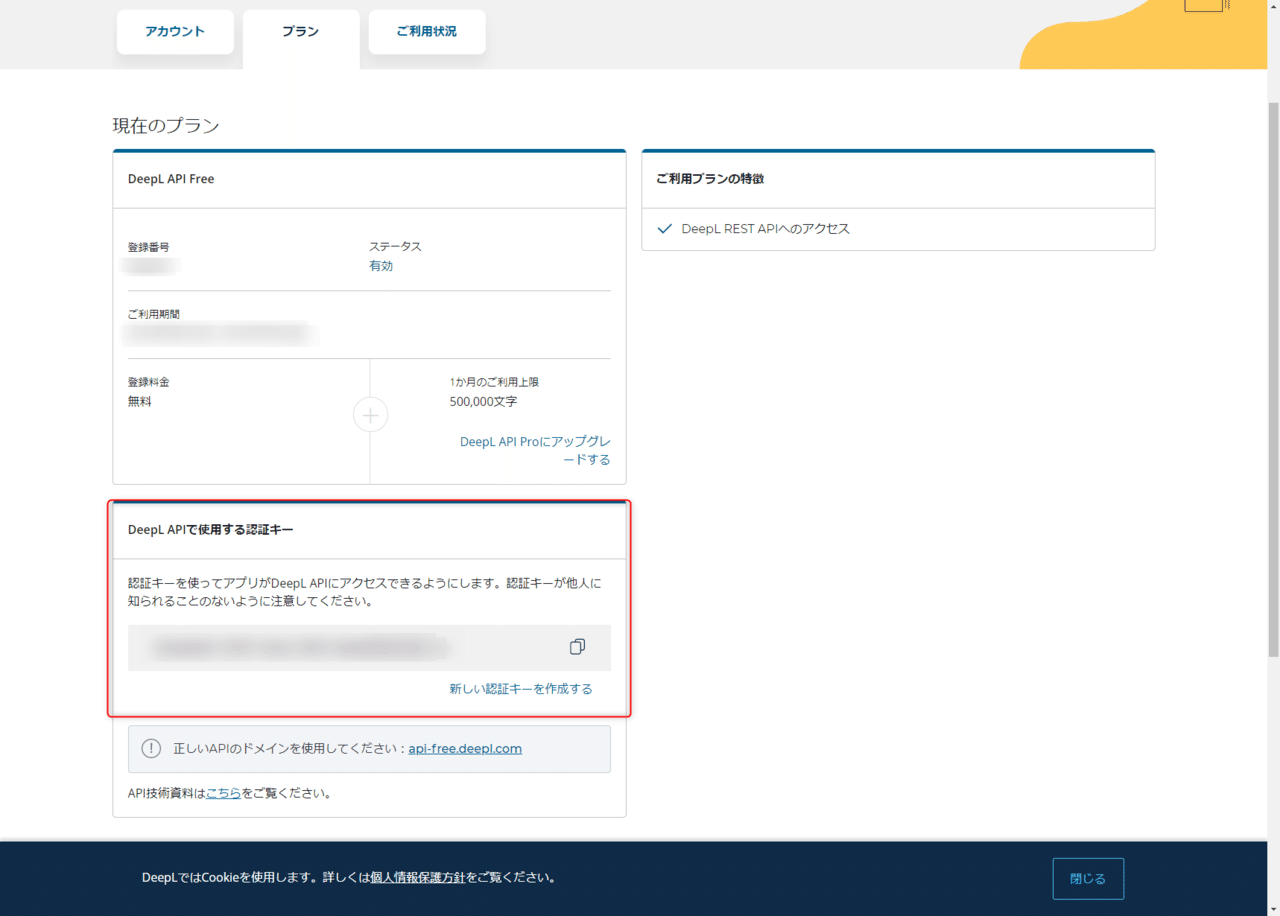Click the DeepL REST APIへのアクセス feature text
This screenshot has width=1280, height=916.
point(765,229)
